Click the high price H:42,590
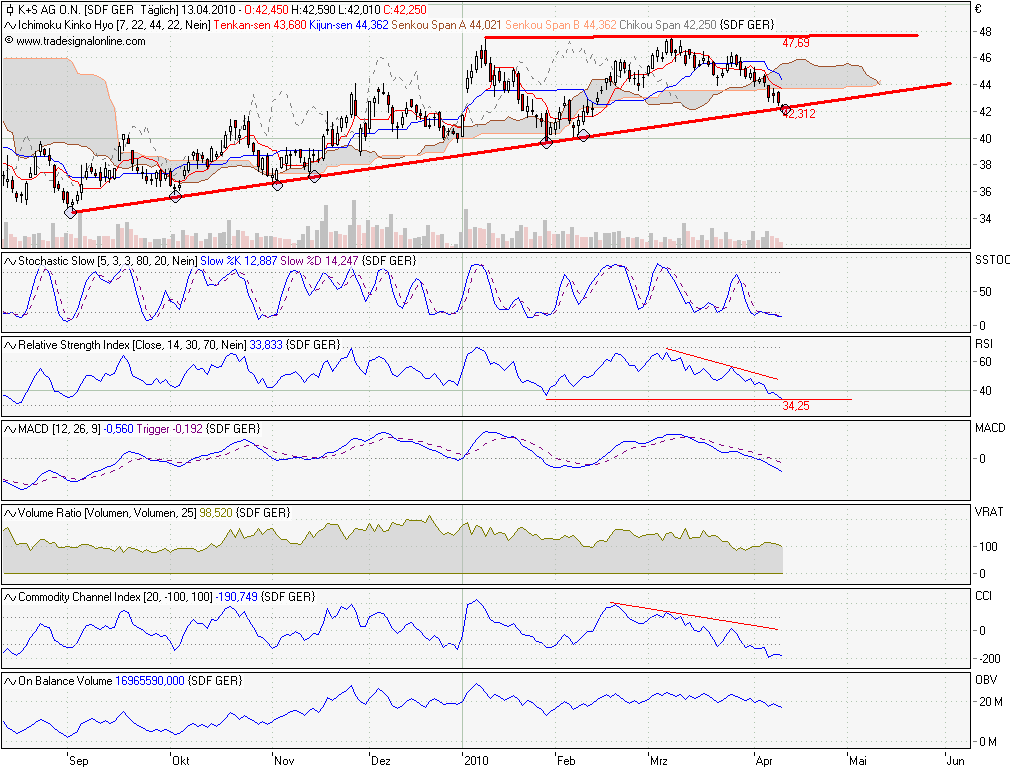This screenshot has height=768, width=1024. click(x=313, y=10)
